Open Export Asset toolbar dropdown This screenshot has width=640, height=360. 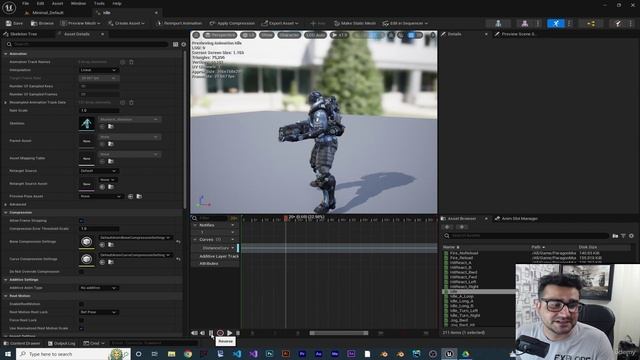click(280, 23)
